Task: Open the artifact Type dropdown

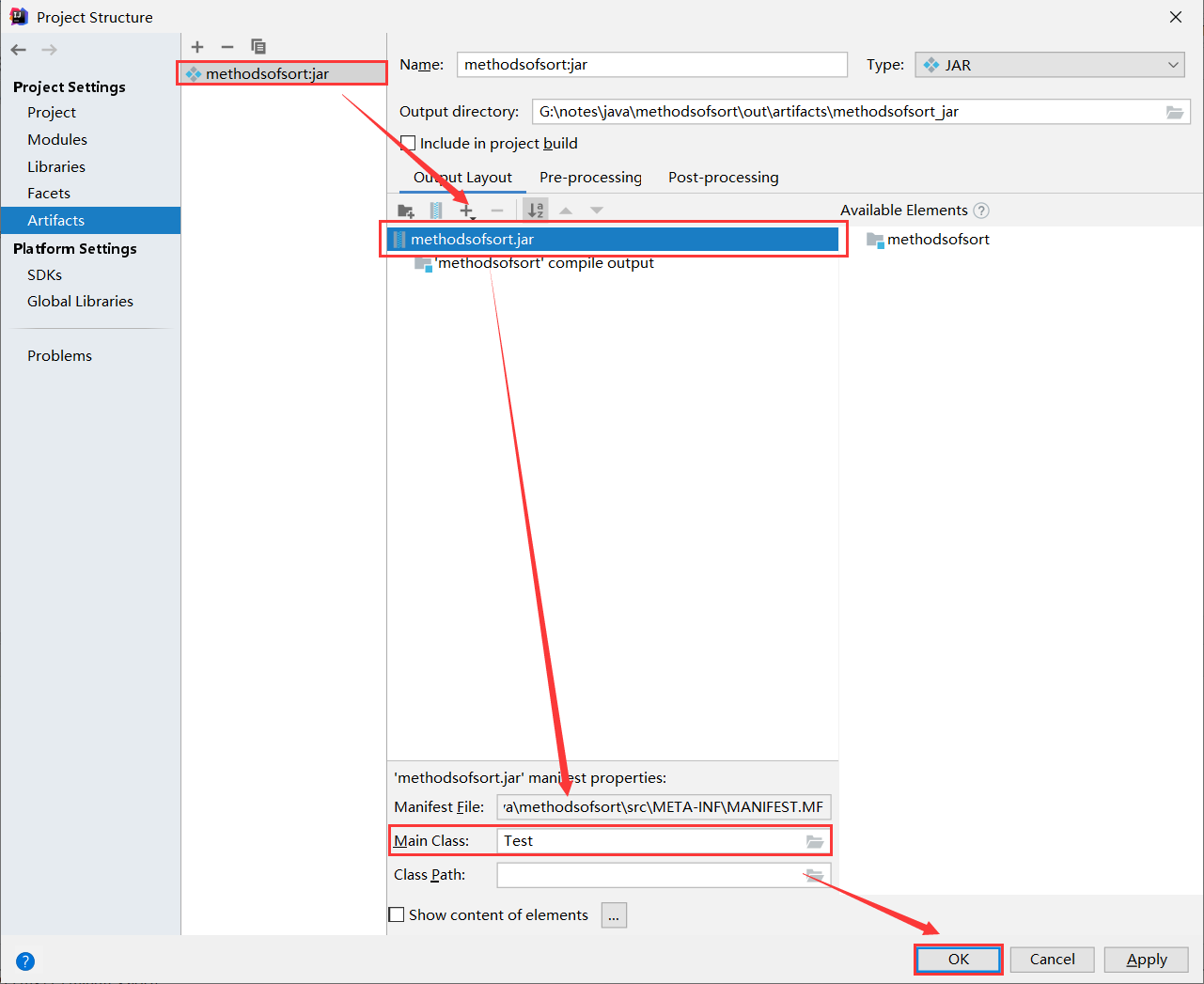Action: 1174,65
